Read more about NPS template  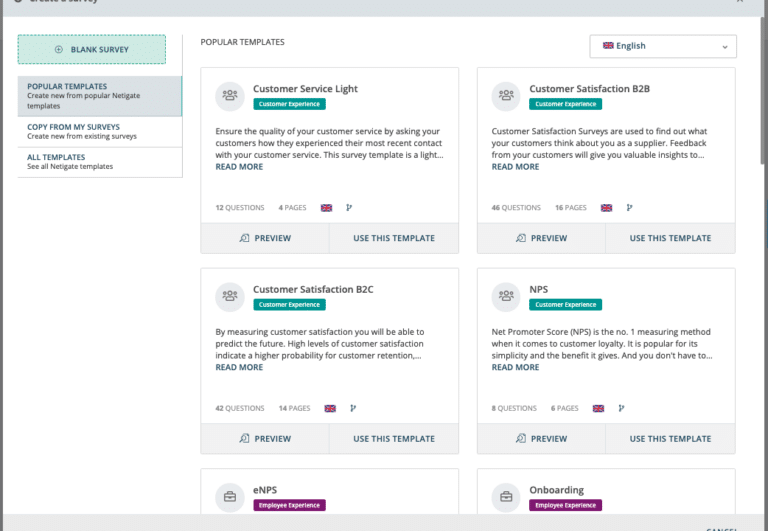tap(515, 367)
